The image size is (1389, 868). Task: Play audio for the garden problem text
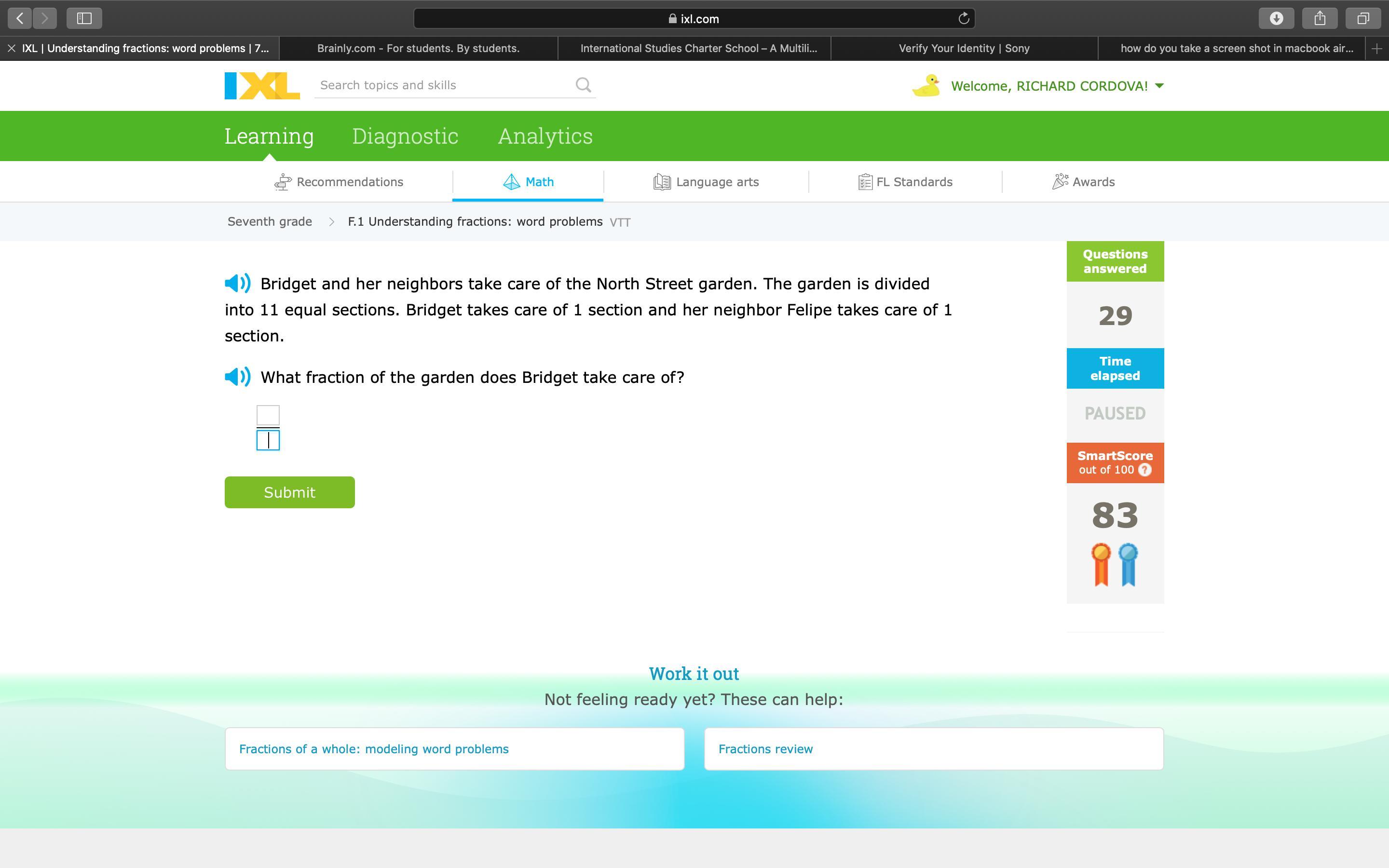(x=238, y=283)
